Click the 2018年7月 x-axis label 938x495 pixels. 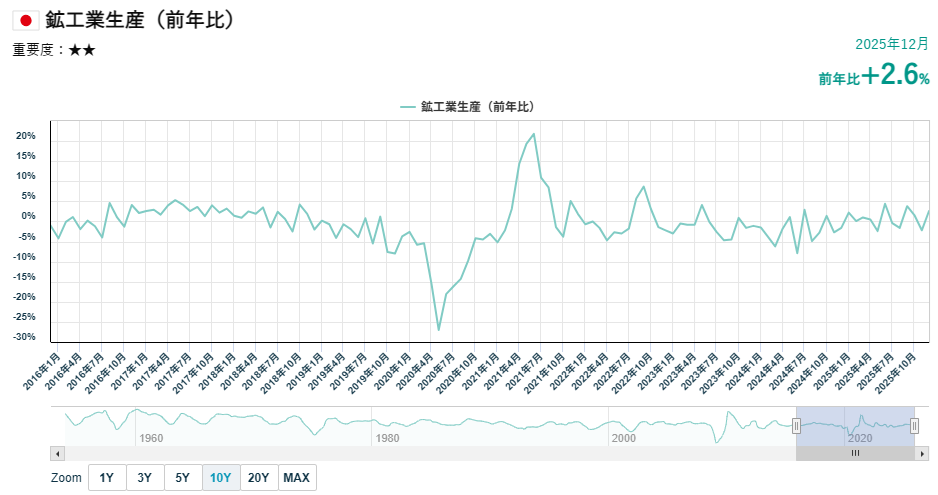(x=261, y=371)
